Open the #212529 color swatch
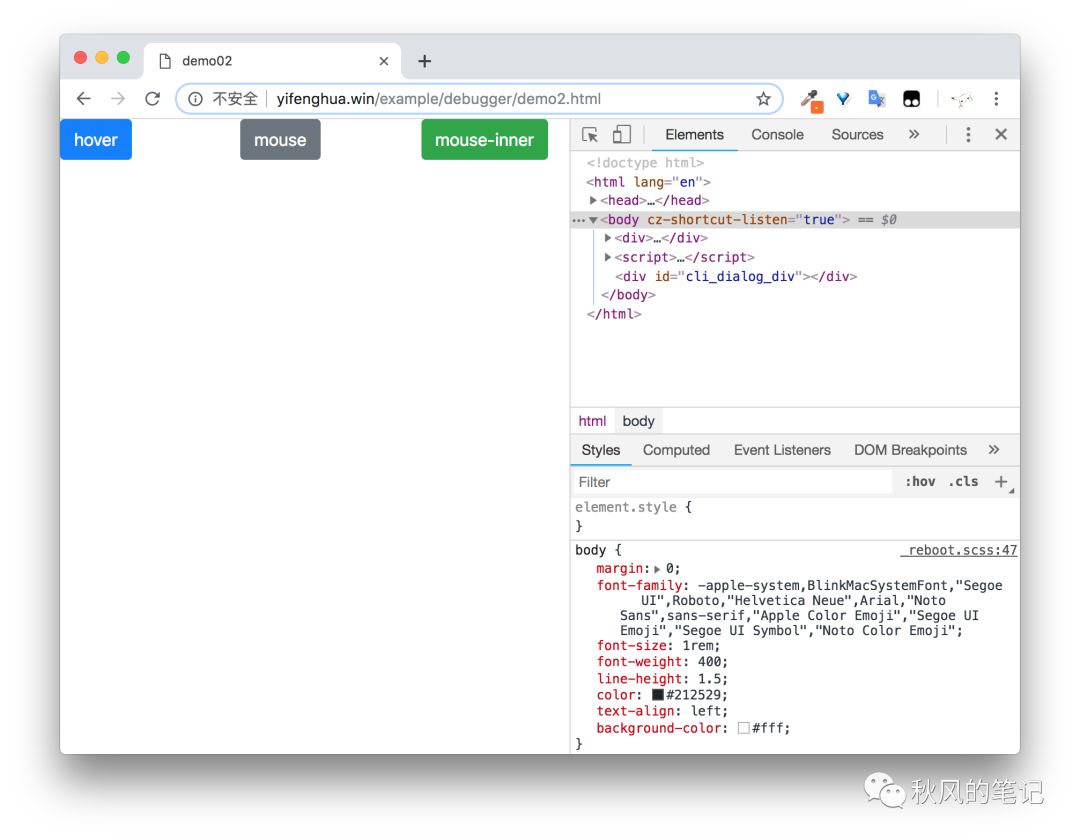 [x=658, y=695]
